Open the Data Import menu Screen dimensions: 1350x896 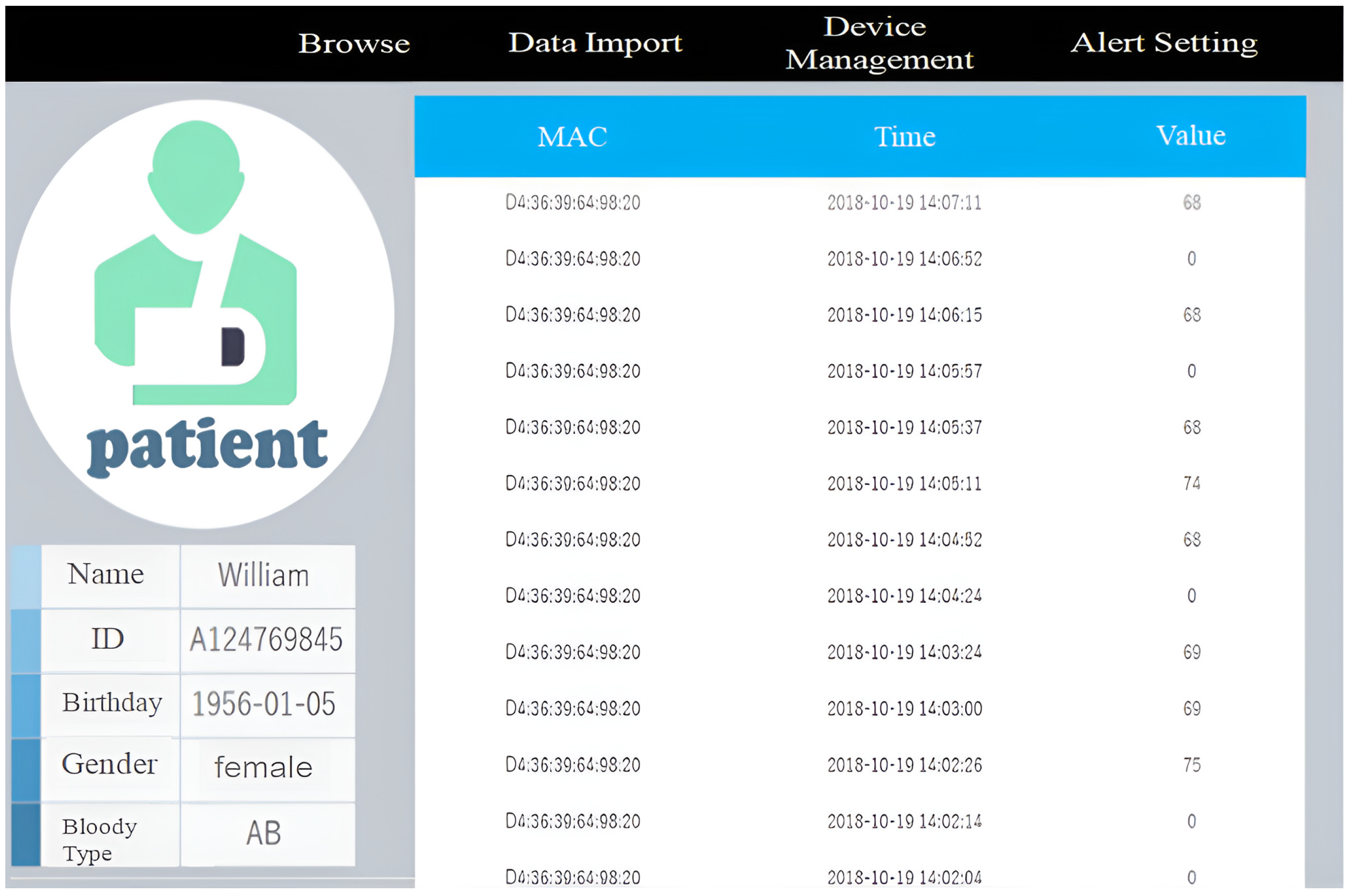tap(595, 43)
